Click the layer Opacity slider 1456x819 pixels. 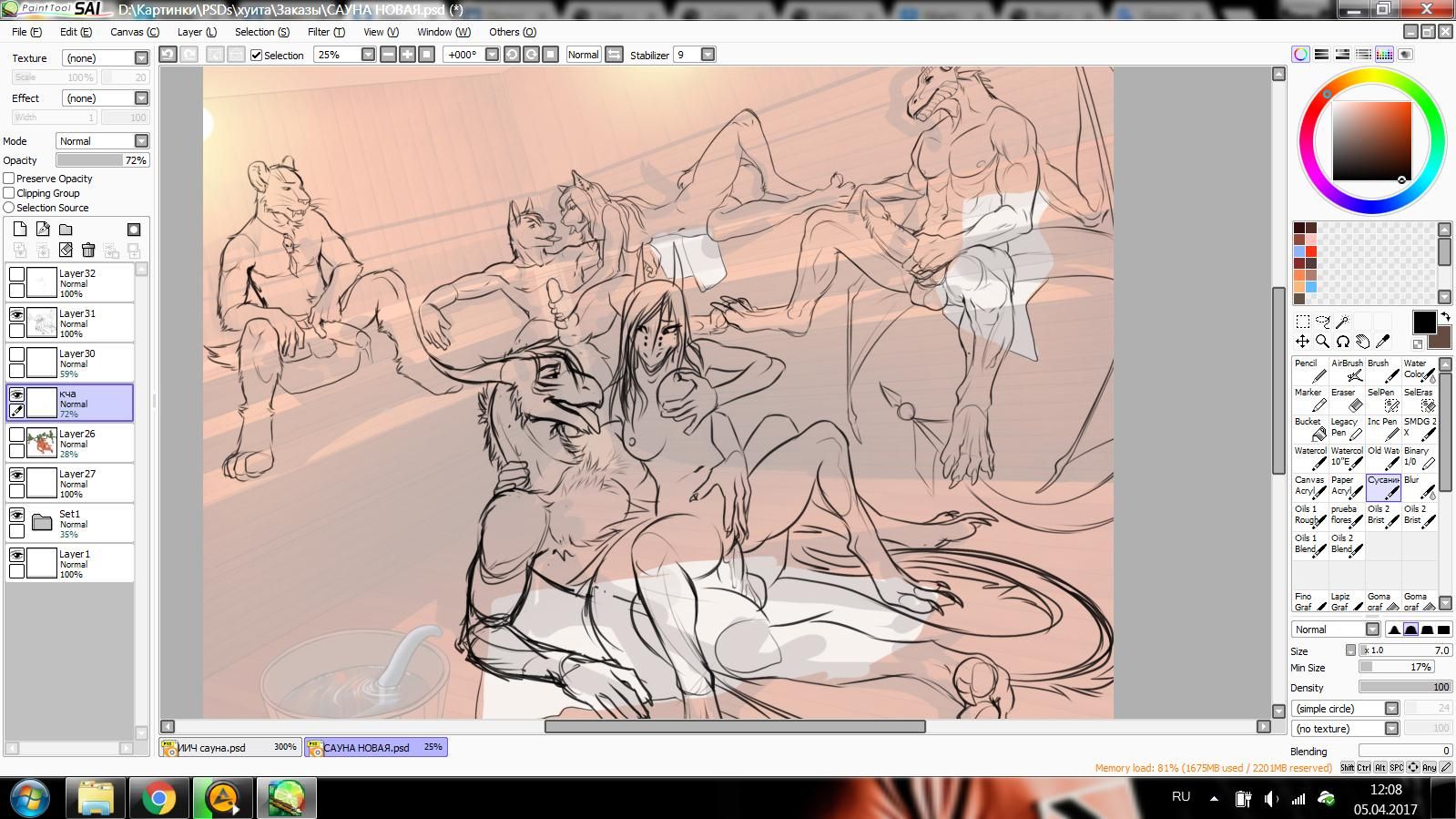pos(102,160)
